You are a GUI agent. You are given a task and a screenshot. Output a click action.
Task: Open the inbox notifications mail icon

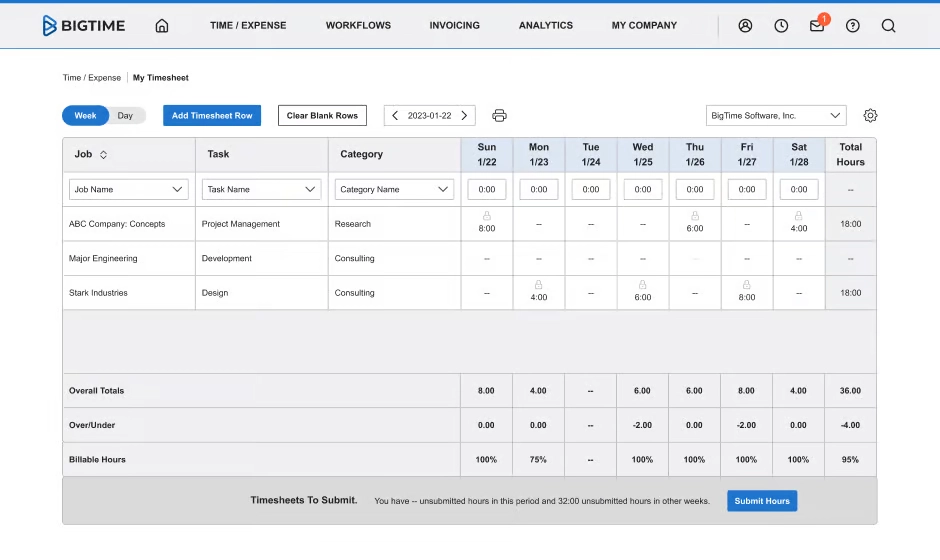pyautogui.click(x=817, y=26)
